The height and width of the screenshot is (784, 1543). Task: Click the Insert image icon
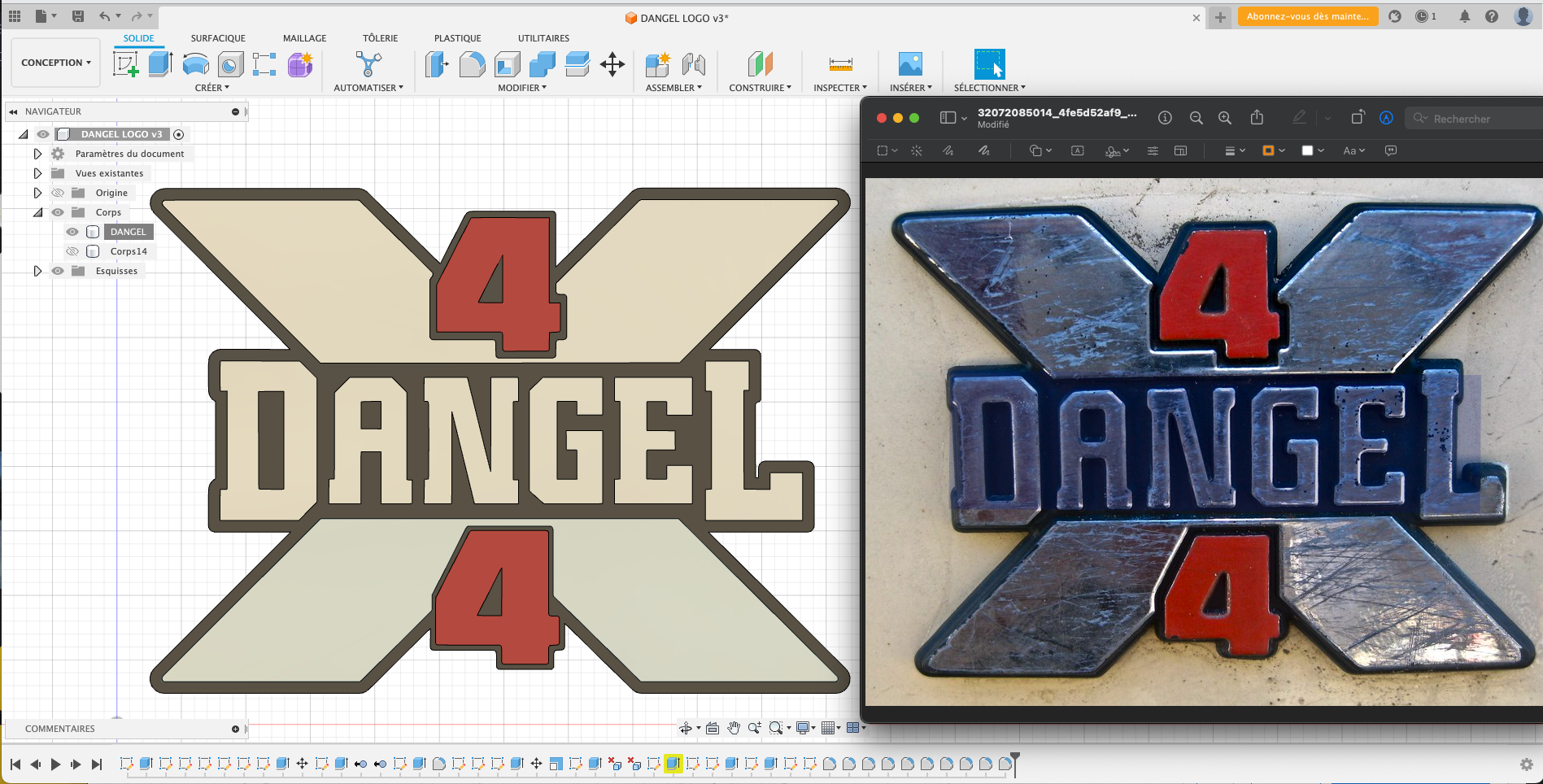909,64
